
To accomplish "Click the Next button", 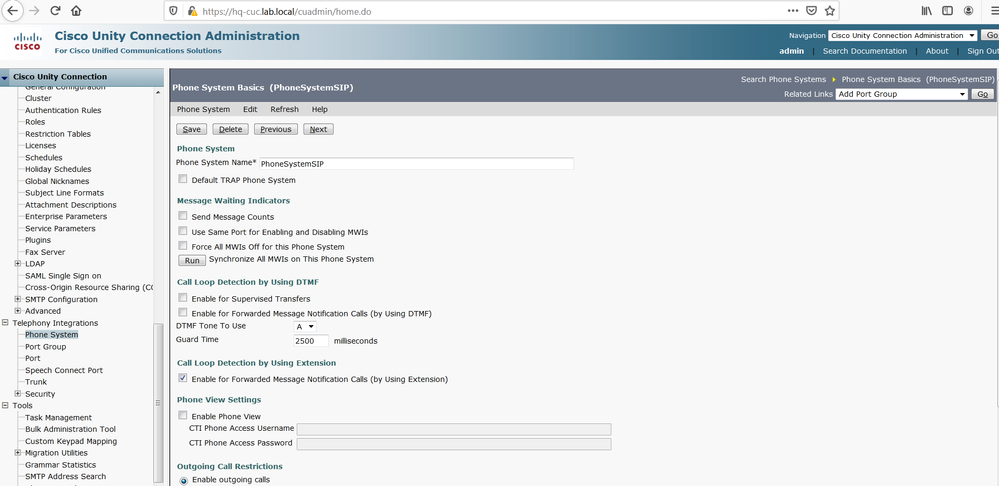I will [x=319, y=129].
